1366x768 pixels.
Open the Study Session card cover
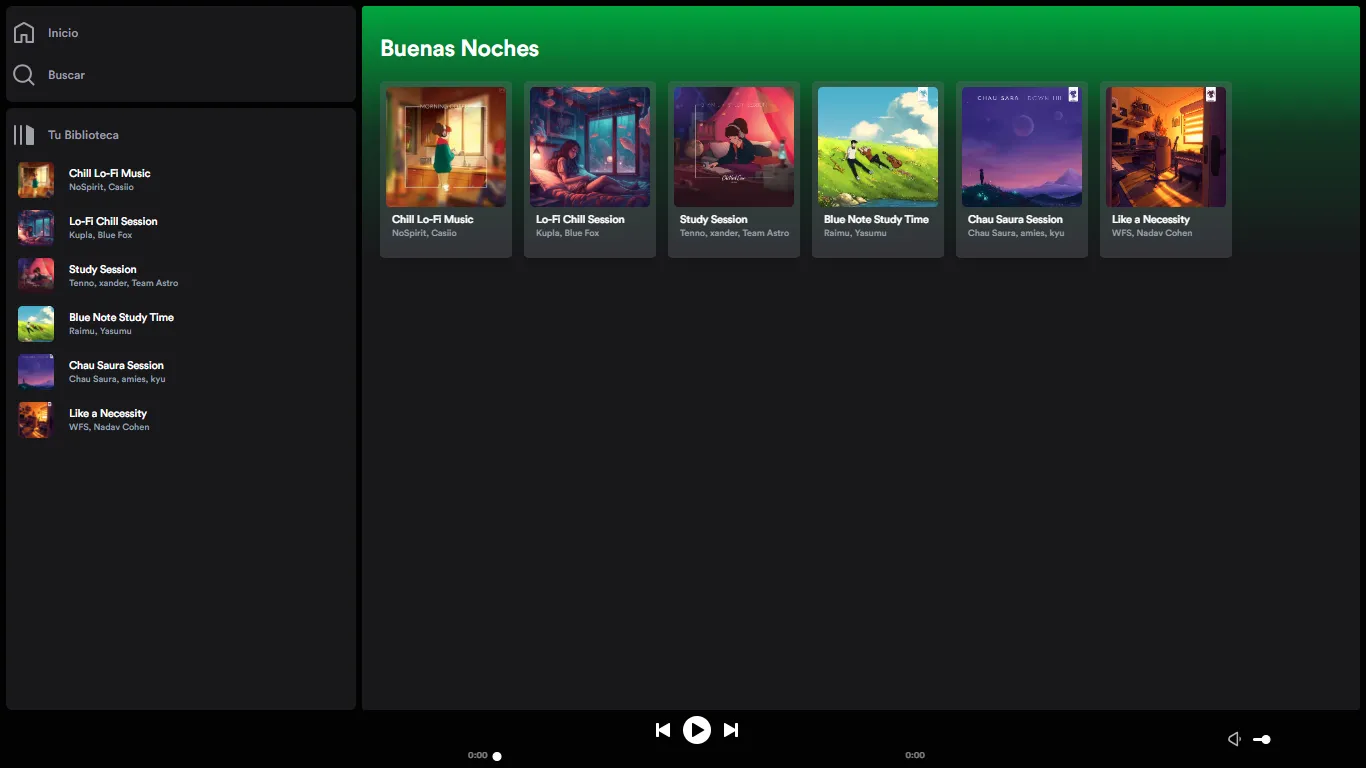pyautogui.click(x=734, y=147)
